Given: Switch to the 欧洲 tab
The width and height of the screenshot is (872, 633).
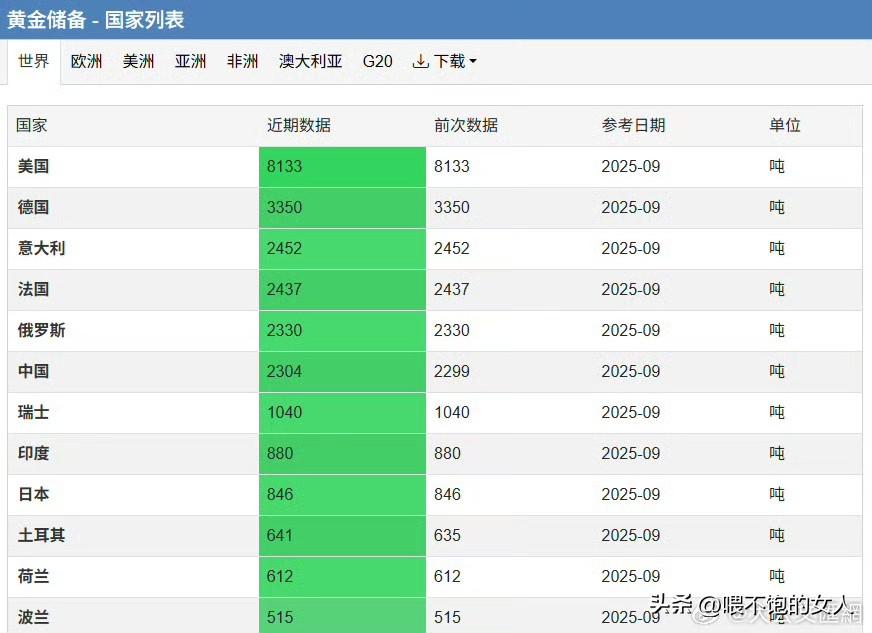Looking at the screenshot, I should [x=86, y=61].
